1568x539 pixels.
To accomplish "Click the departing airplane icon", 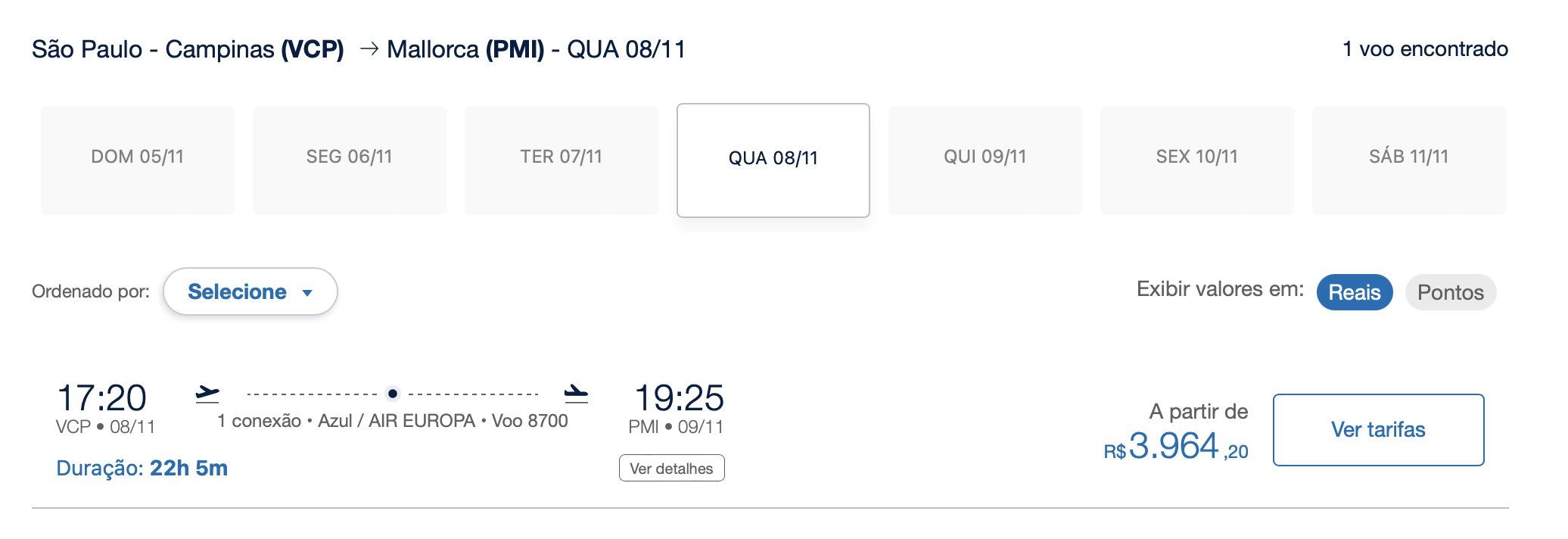I will pyautogui.click(x=207, y=394).
